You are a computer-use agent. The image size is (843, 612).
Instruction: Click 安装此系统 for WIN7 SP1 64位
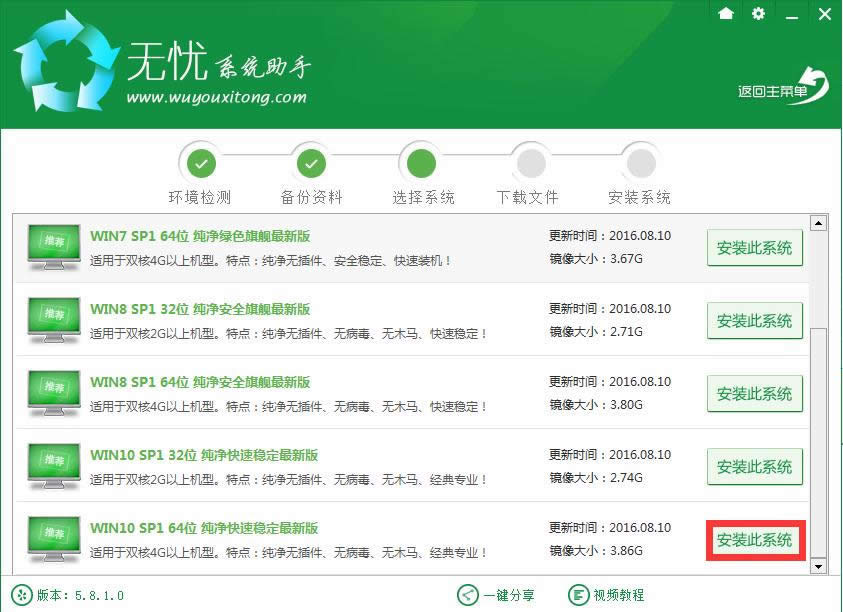point(754,247)
